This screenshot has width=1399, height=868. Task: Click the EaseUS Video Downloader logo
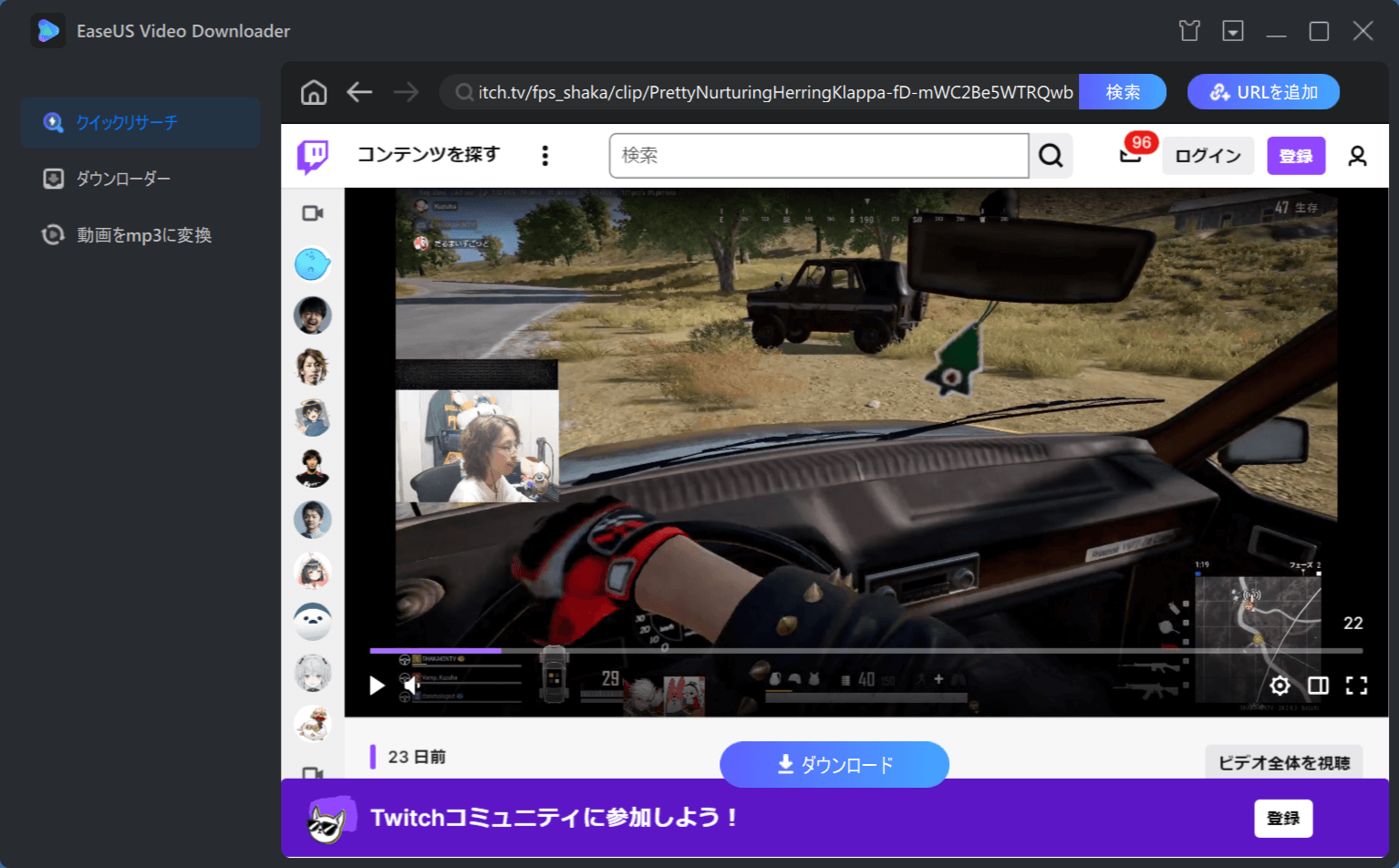click(47, 31)
